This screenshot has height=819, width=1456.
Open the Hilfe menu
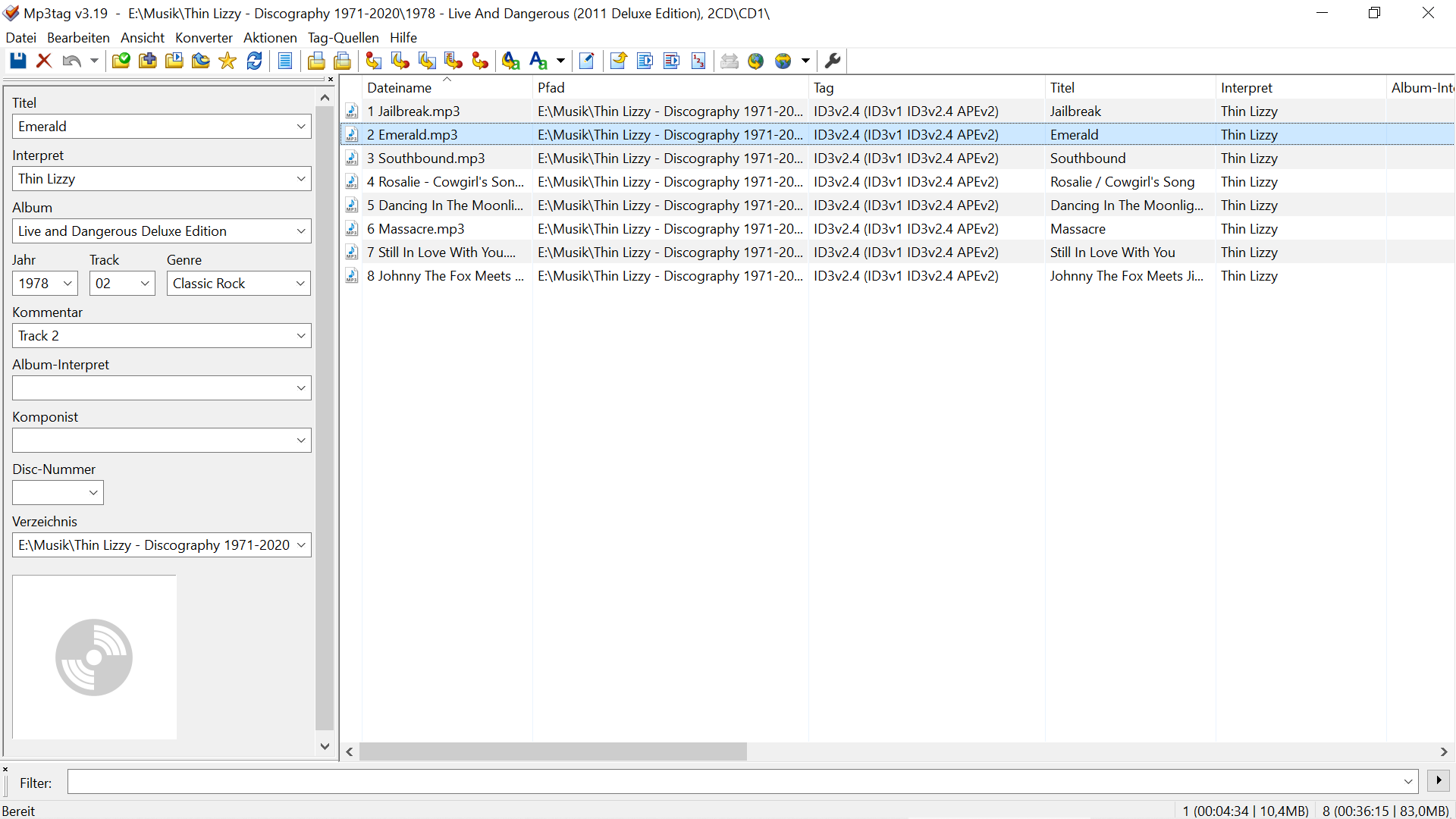[x=403, y=38]
